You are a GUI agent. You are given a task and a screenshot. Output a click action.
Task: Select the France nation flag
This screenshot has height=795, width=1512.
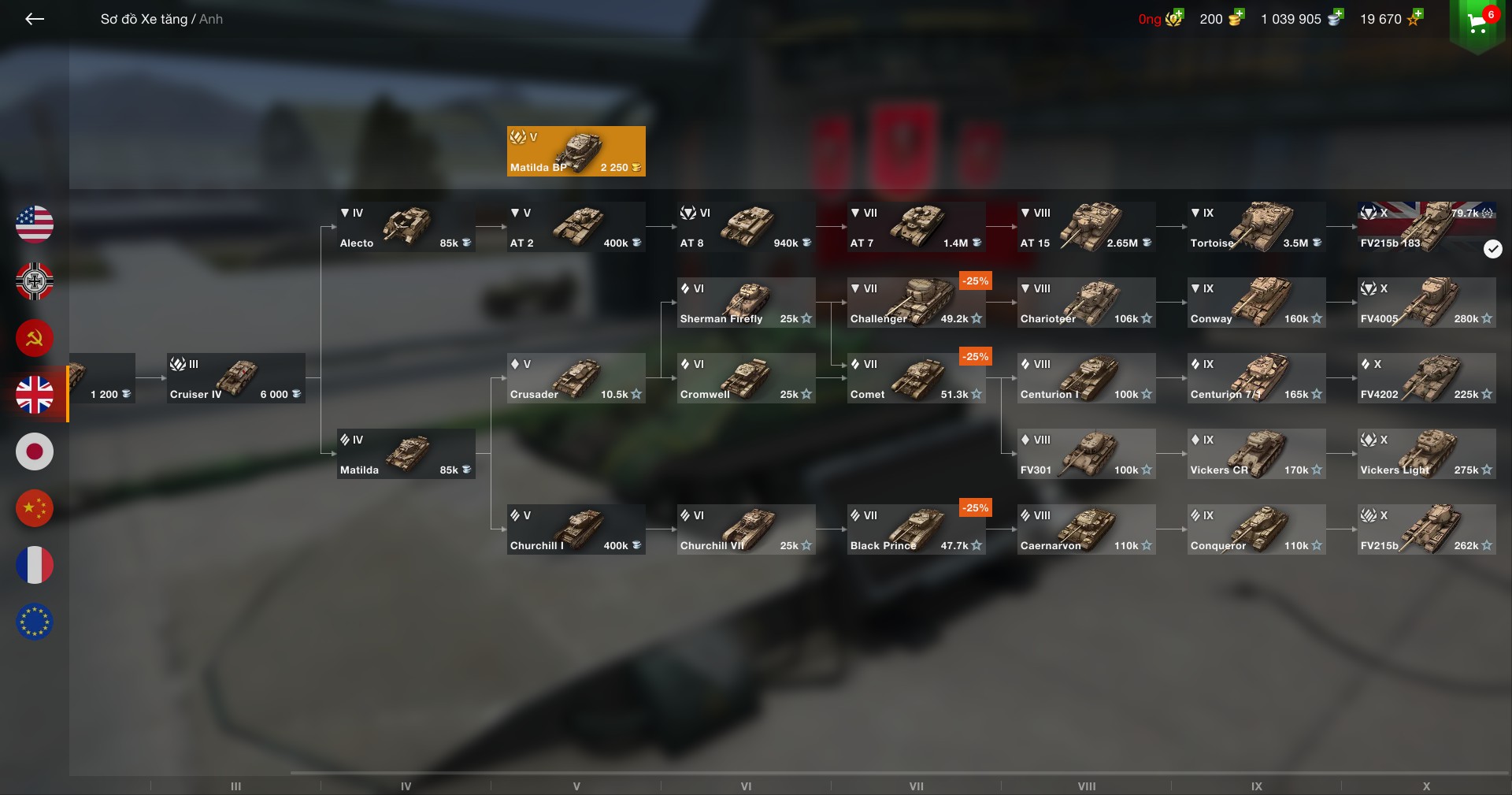point(35,565)
